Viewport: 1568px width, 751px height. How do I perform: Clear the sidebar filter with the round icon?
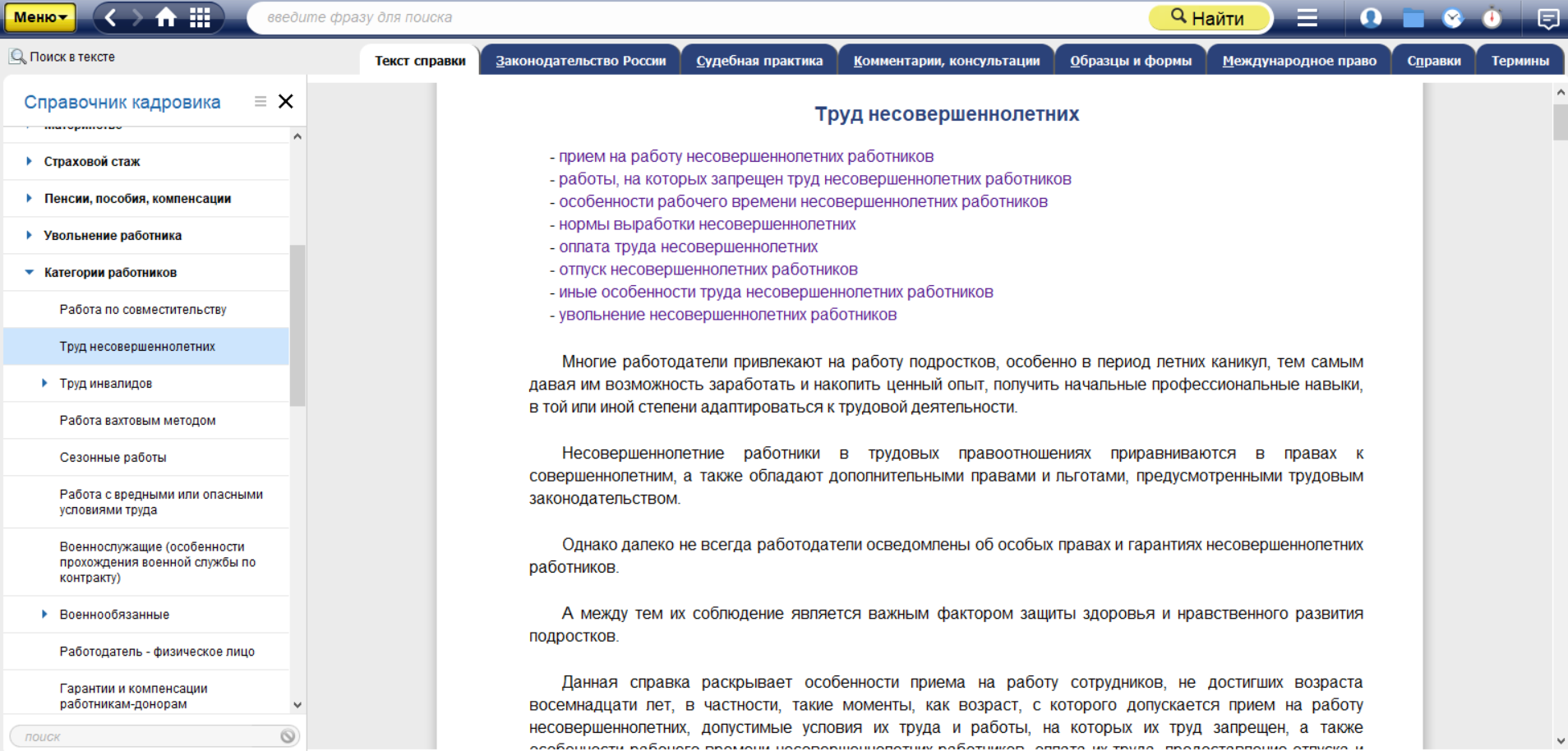point(288,736)
